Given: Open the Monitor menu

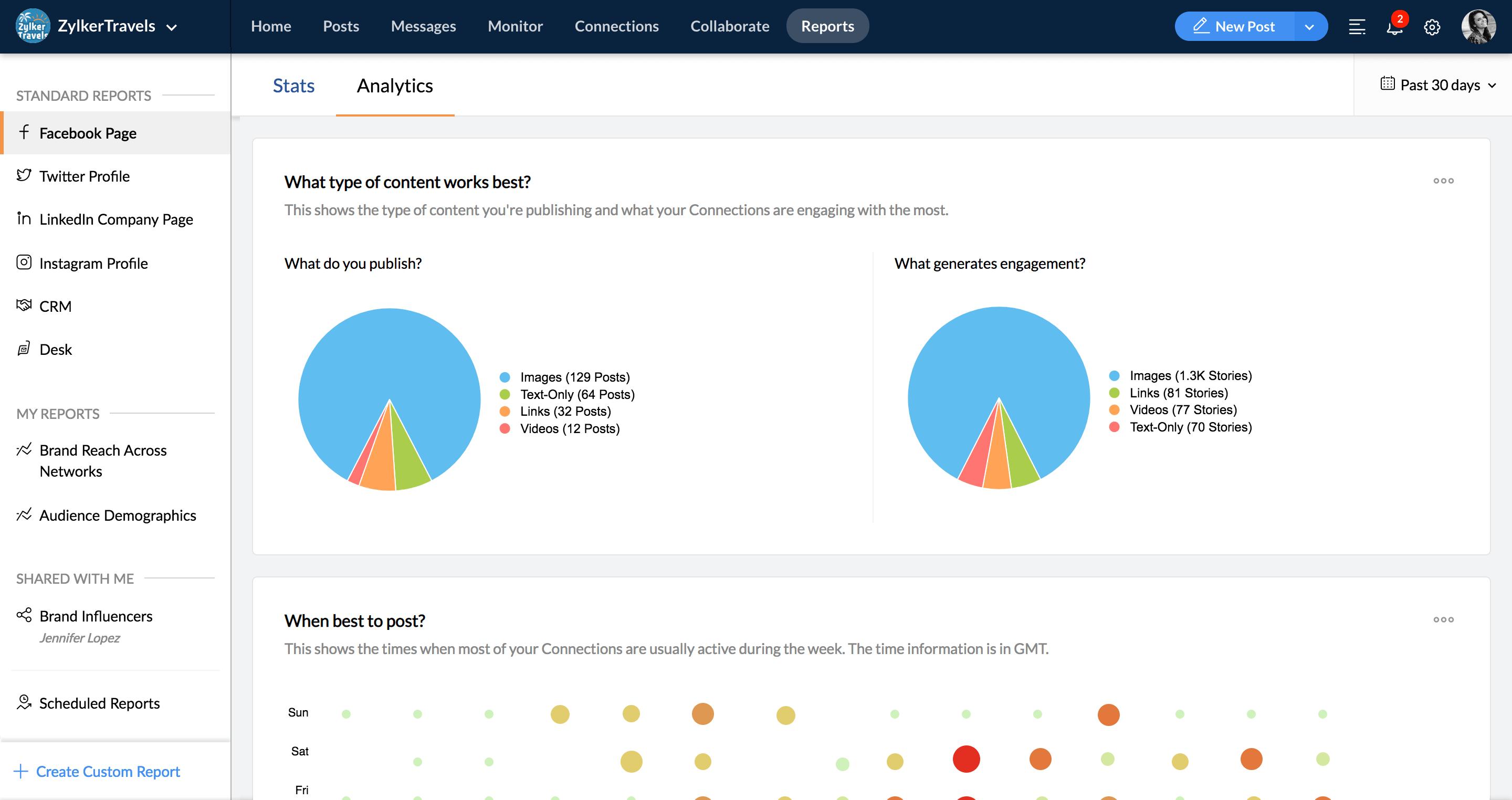Looking at the screenshot, I should pyautogui.click(x=514, y=26).
